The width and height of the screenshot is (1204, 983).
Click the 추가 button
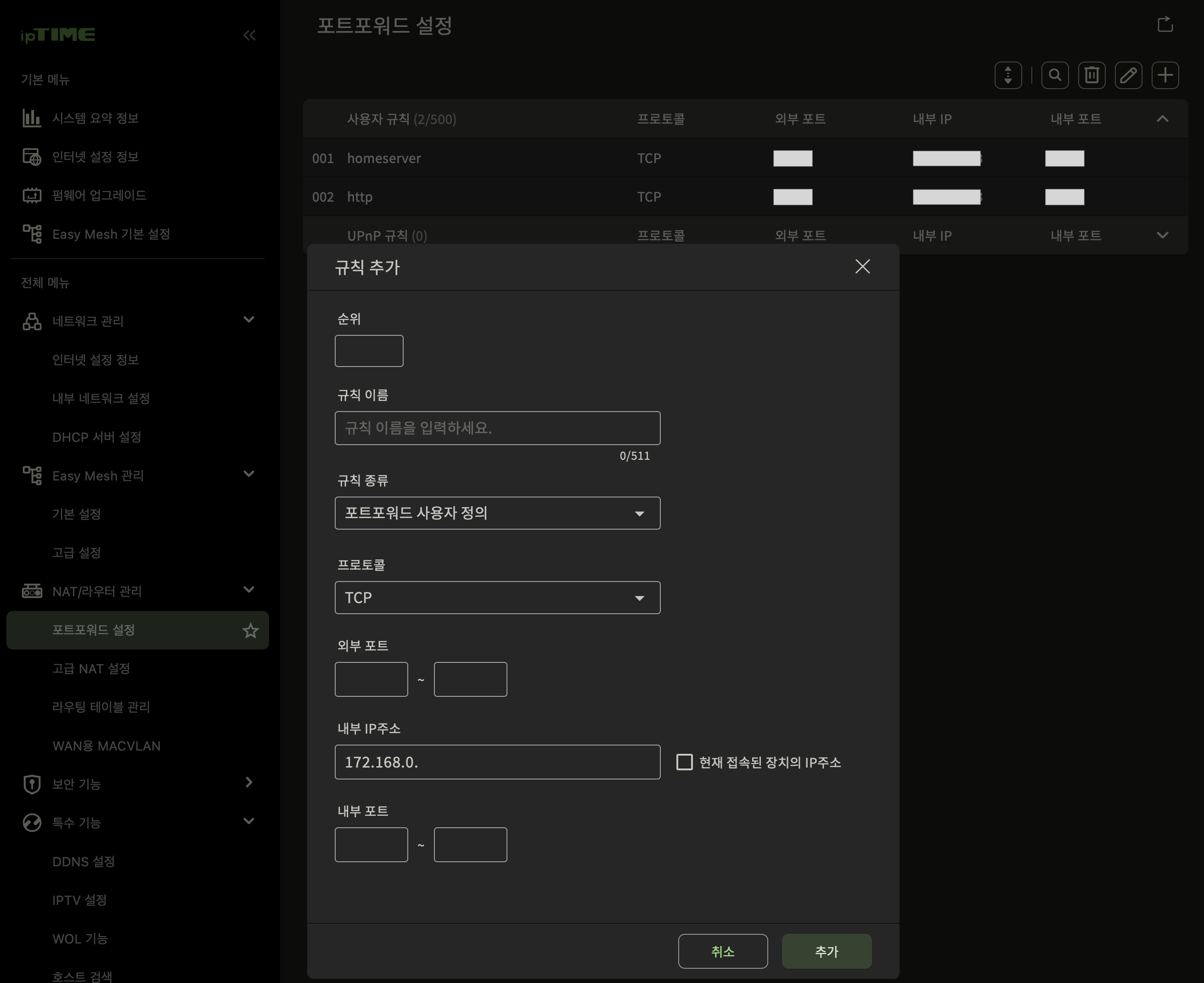(826, 951)
